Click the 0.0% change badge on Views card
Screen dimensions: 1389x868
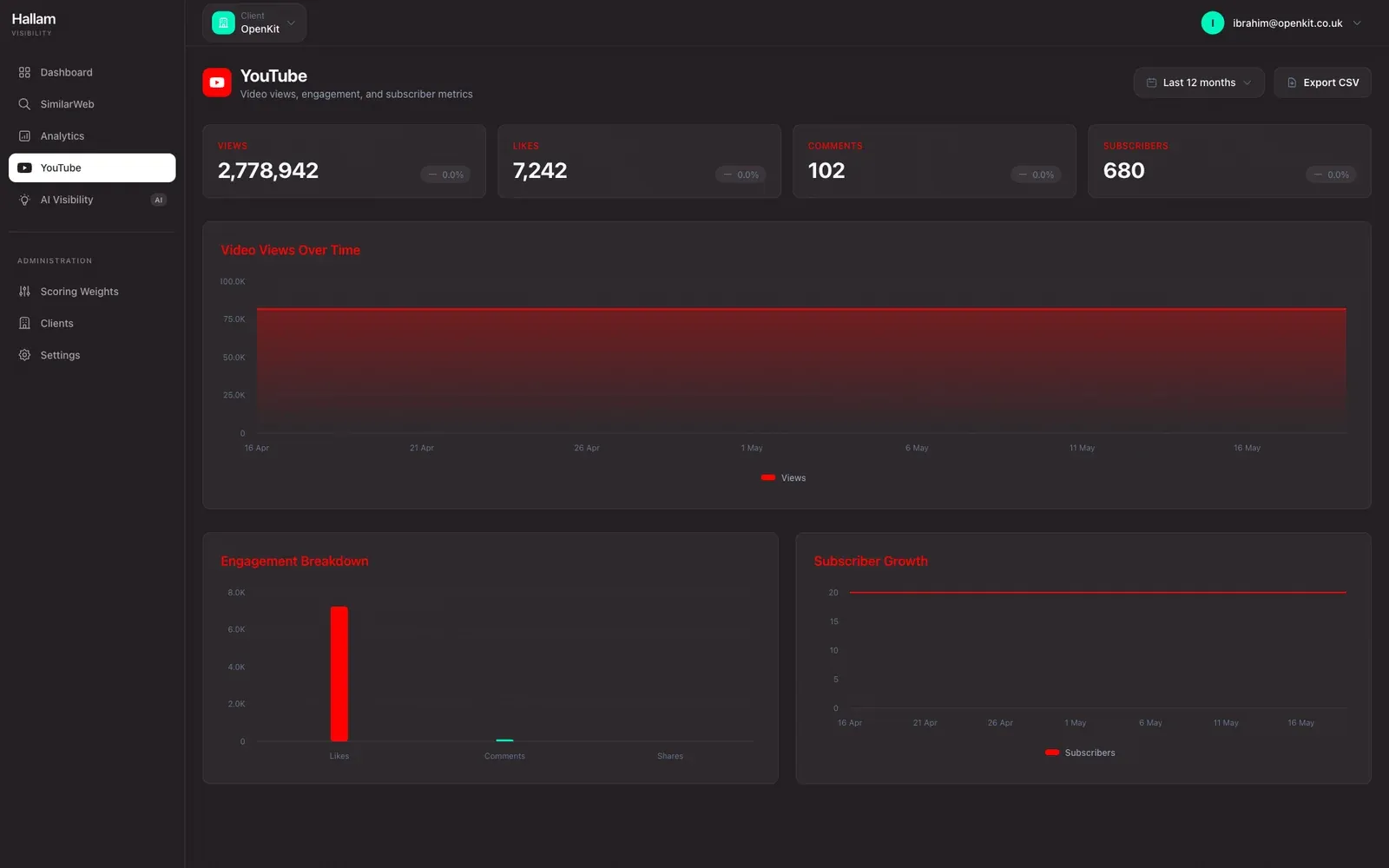click(x=446, y=174)
